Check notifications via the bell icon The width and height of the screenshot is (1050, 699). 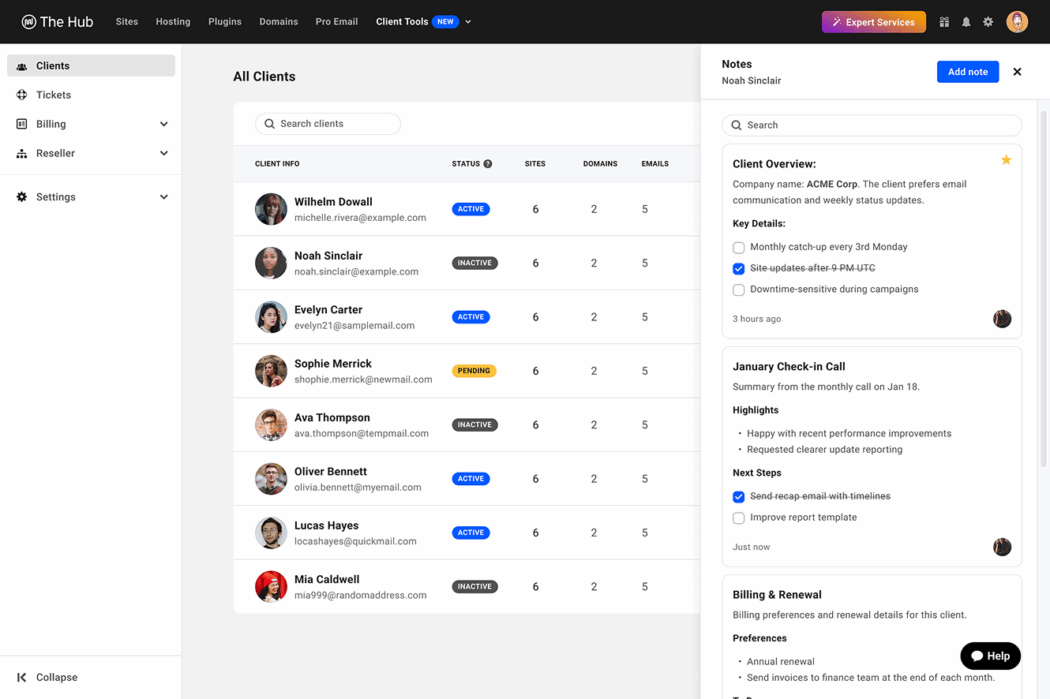click(x=966, y=21)
